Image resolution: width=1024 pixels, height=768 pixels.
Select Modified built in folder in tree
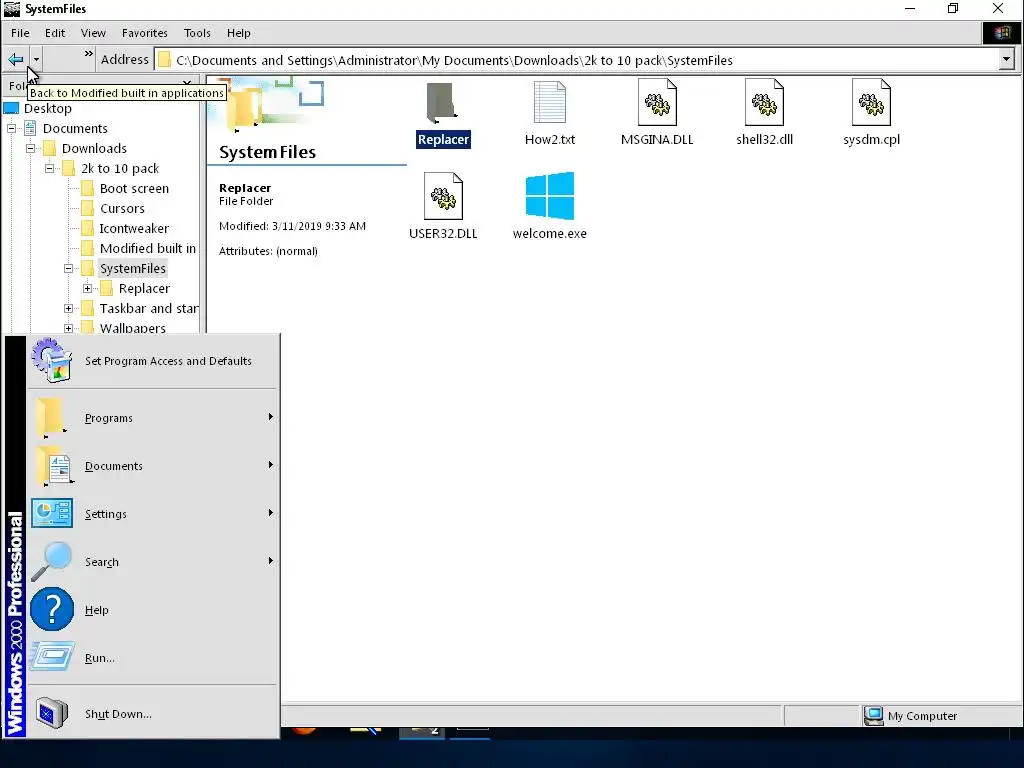[148, 248]
